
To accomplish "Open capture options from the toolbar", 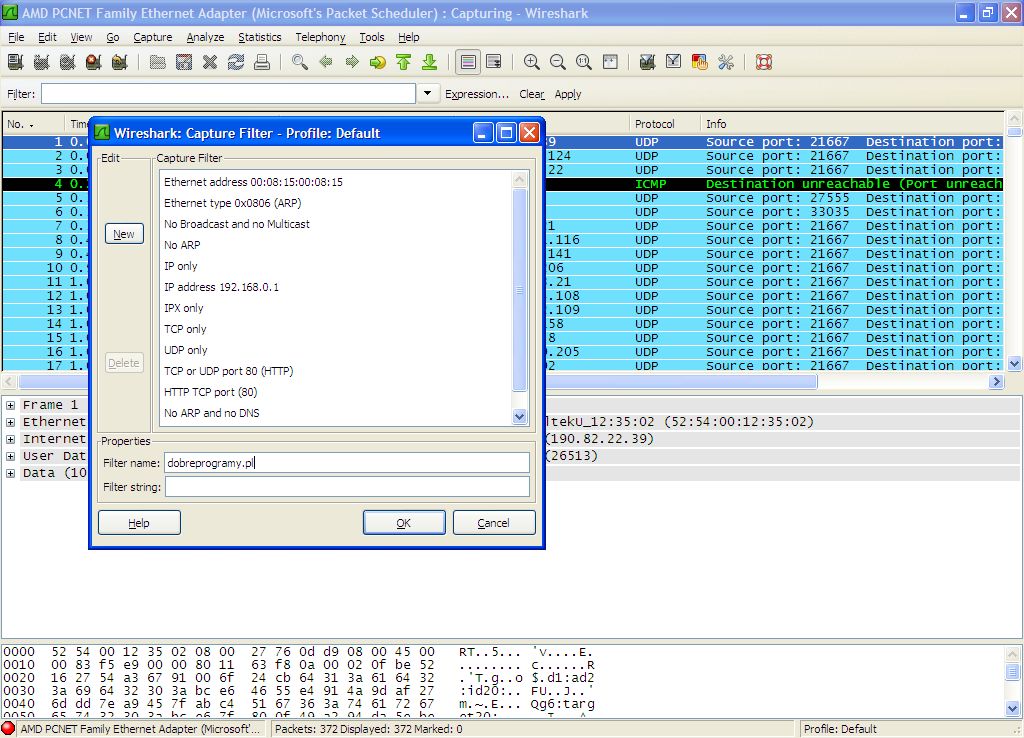I will 42,62.
